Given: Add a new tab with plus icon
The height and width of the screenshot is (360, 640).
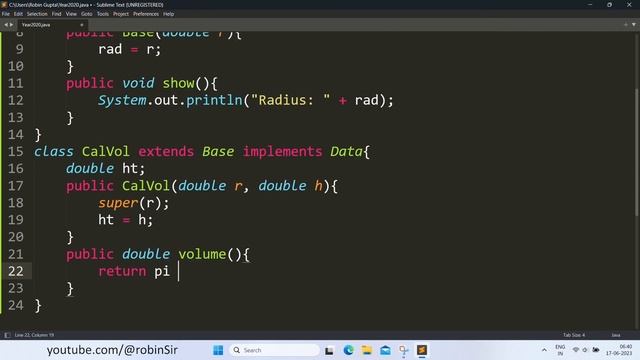Looking at the screenshot, I should click(x=626, y=25).
